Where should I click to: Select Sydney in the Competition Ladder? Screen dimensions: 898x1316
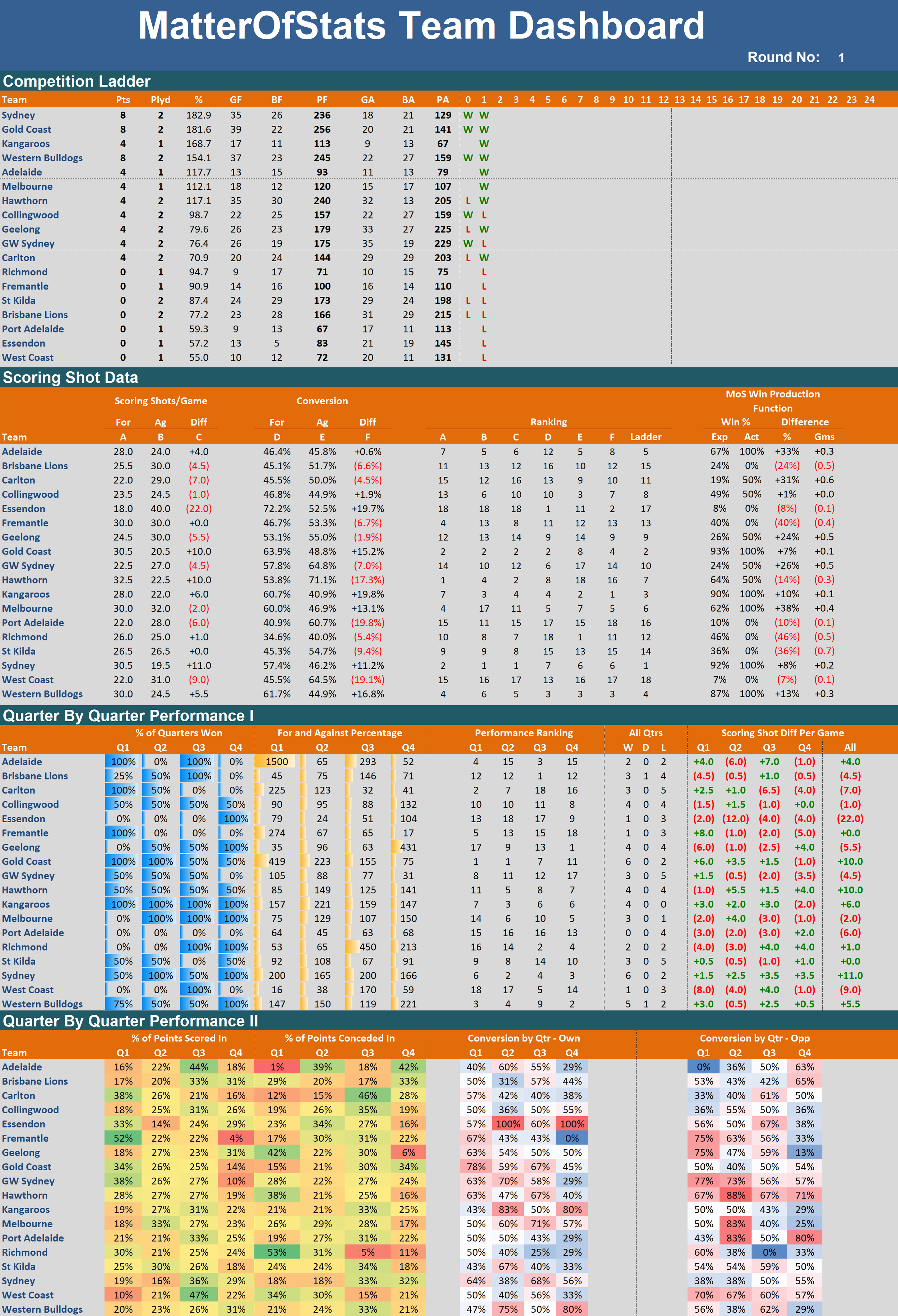click(18, 115)
